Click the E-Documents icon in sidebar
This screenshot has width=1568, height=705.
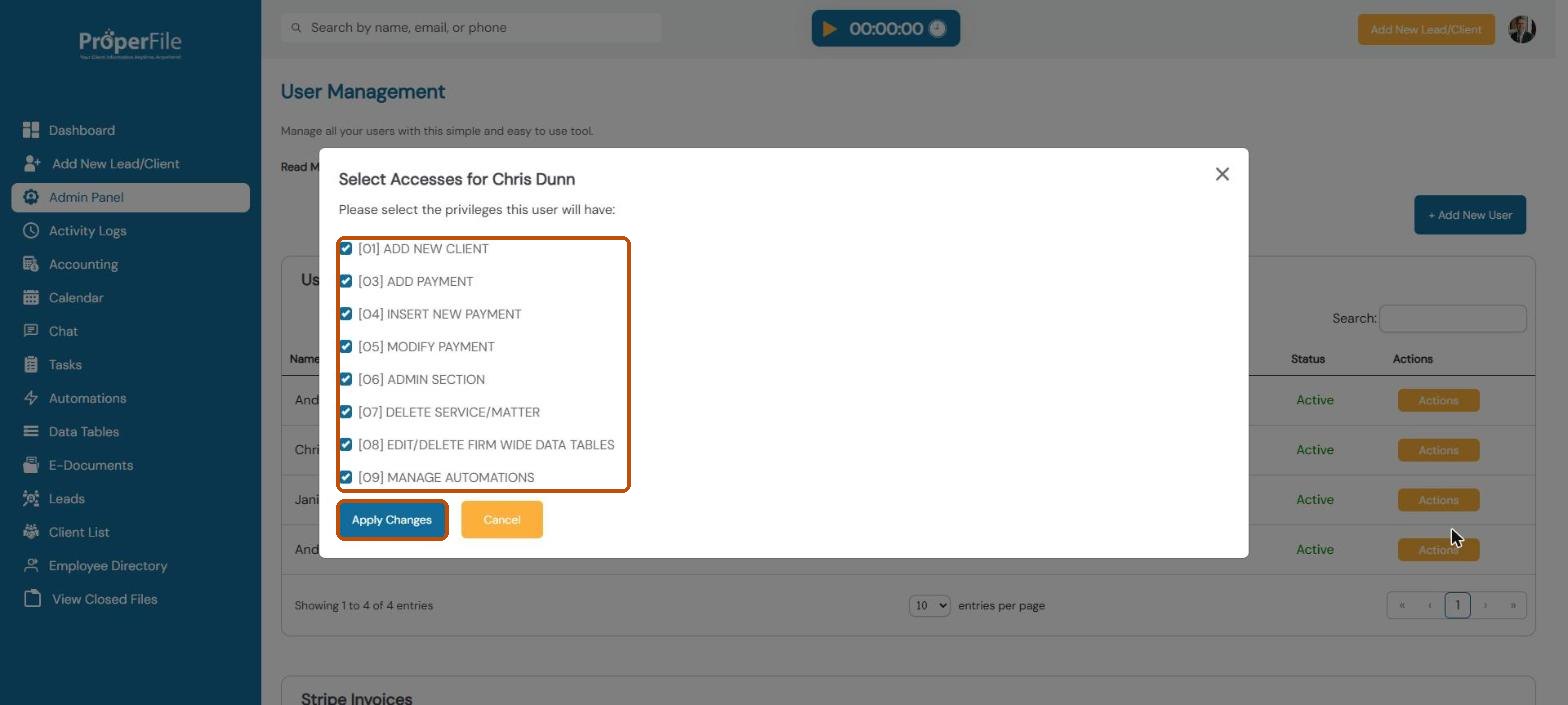[x=31, y=465]
